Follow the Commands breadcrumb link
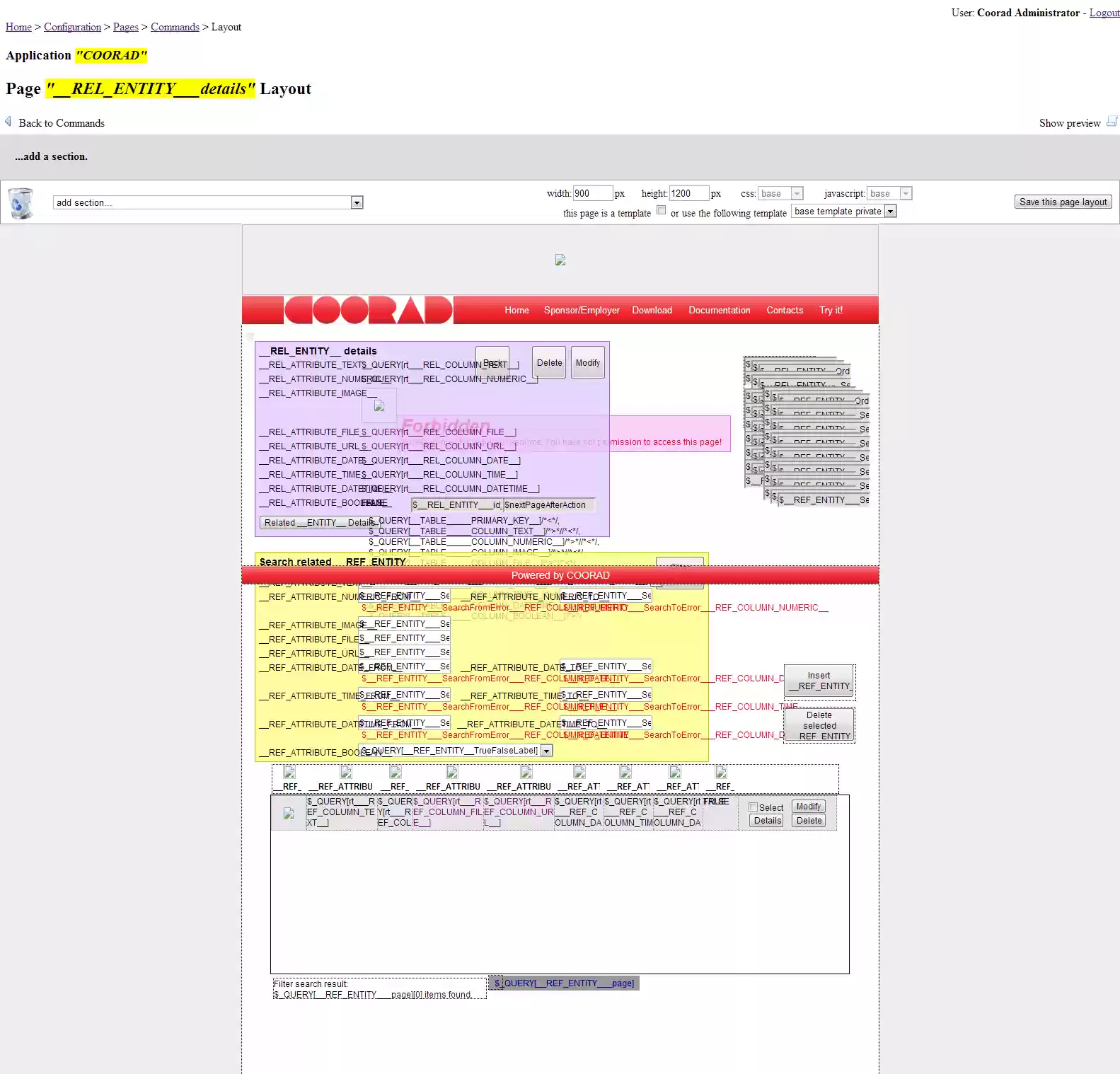1120x1074 pixels. [x=175, y=27]
